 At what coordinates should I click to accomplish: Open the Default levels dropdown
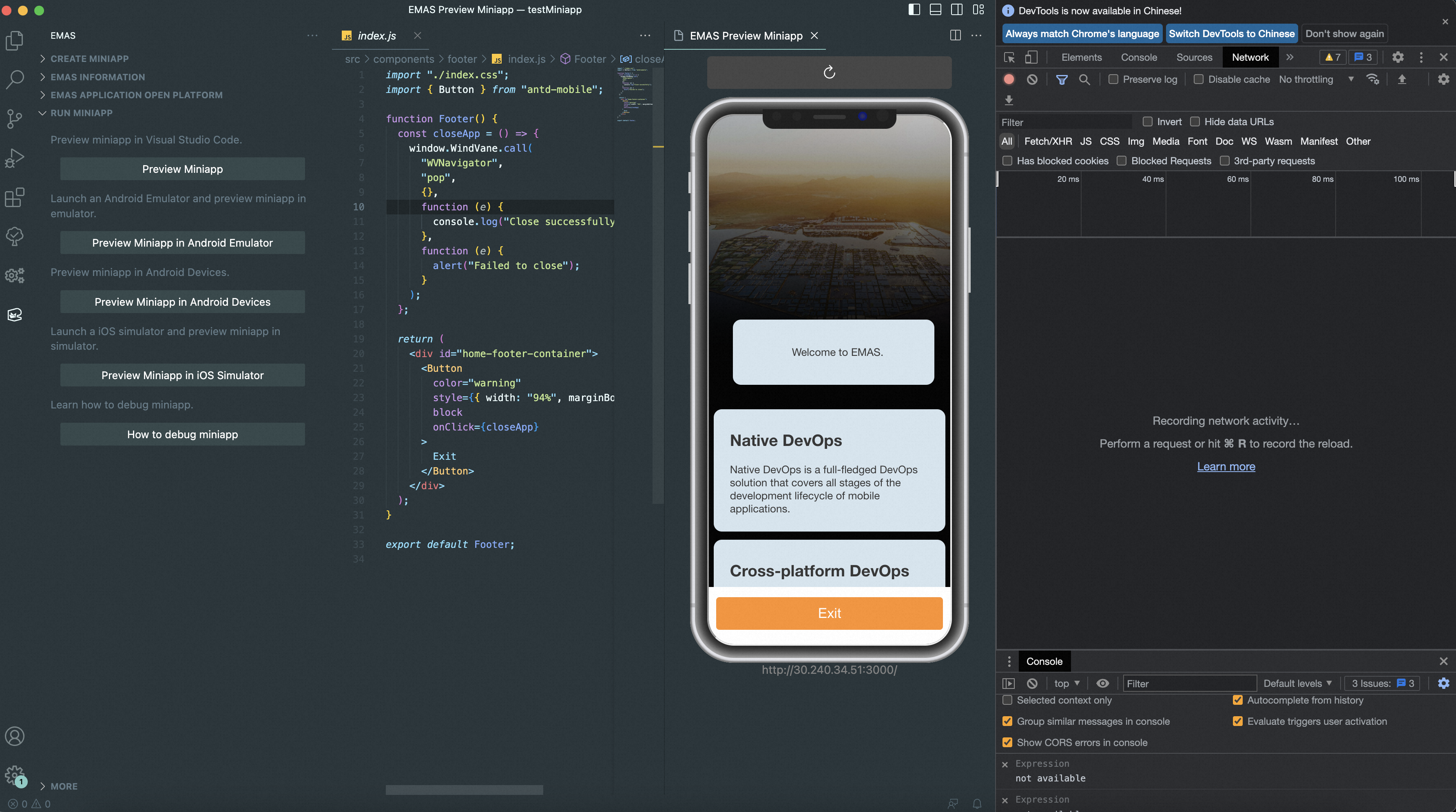tap(1297, 683)
